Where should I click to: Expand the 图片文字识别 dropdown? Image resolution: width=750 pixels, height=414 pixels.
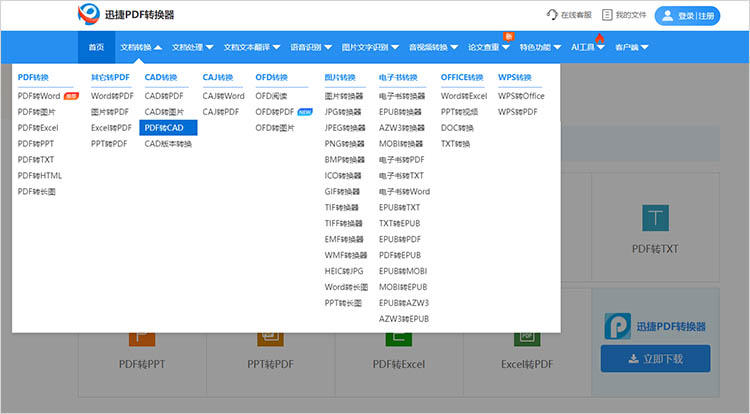coord(370,47)
